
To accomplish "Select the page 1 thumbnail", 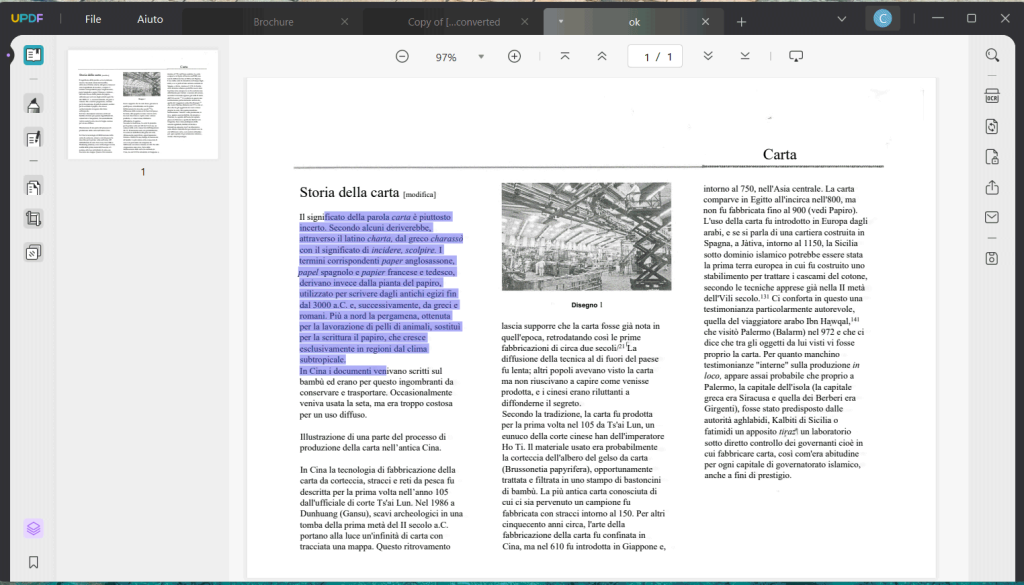I will point(143,104).
